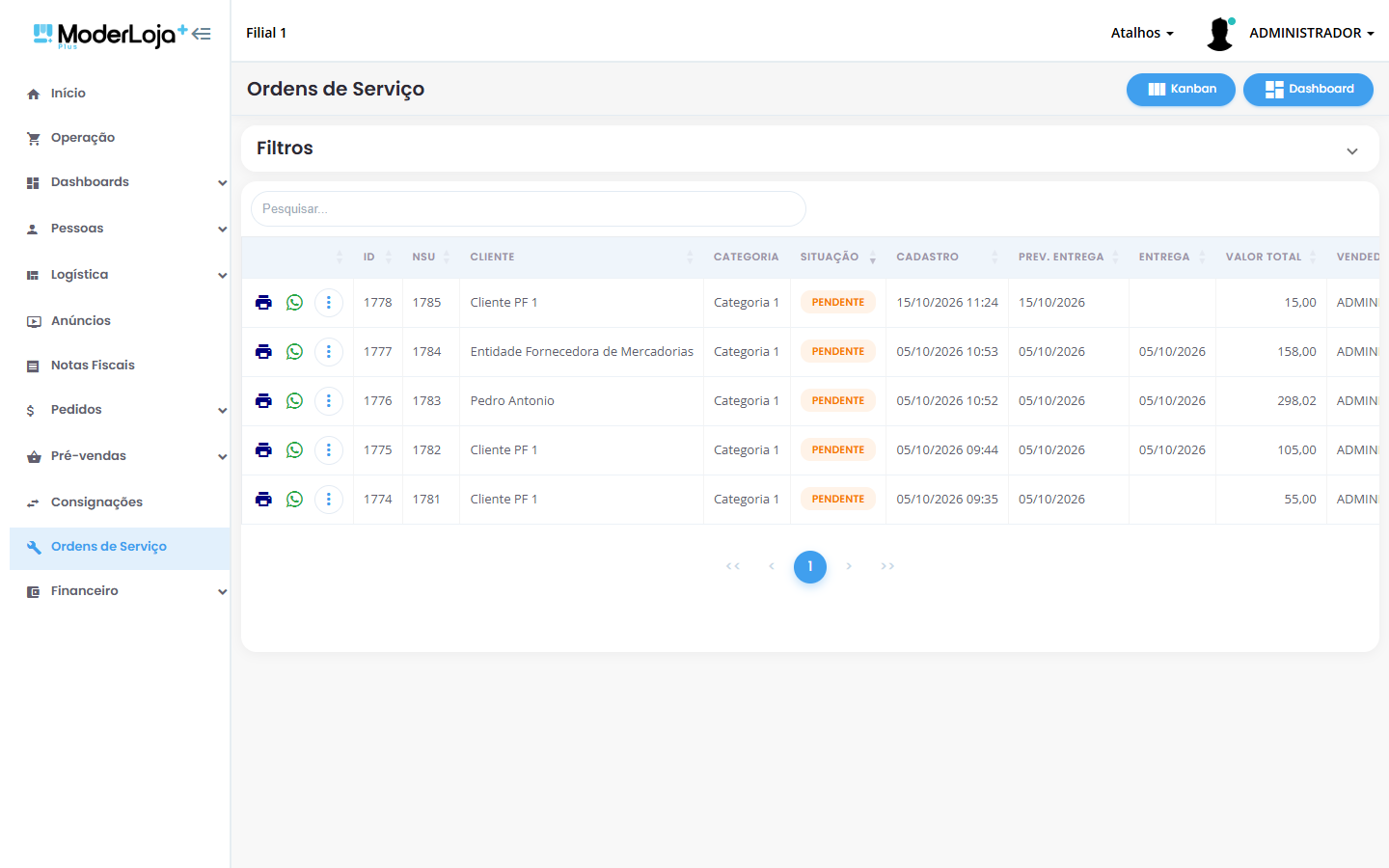1389x868 pixels.
Task: Expand the Dashboards sidebar menu
Action: coord(120,182)
